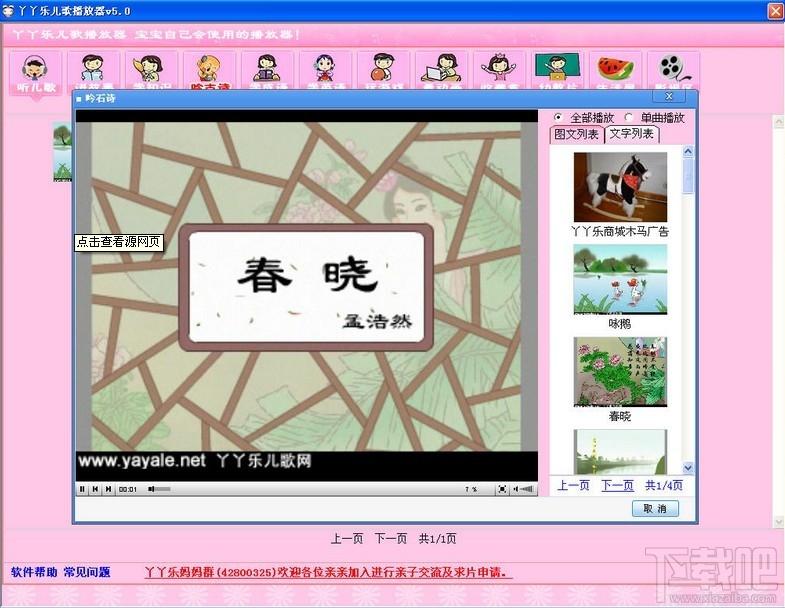Click the 取消 cancel button
The width and height of the screenshot is (785, 608).
tap(655, 508)
